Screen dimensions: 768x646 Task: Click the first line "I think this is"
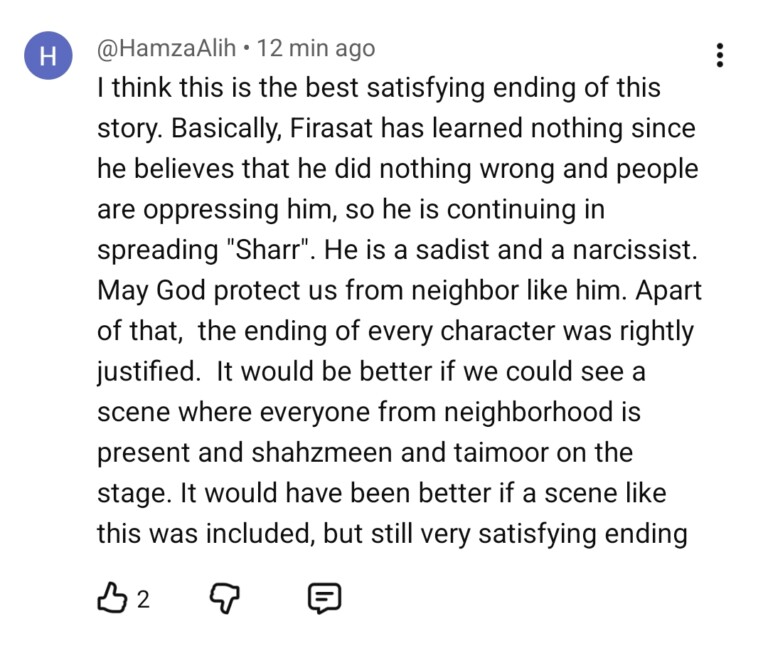point(170,90)
